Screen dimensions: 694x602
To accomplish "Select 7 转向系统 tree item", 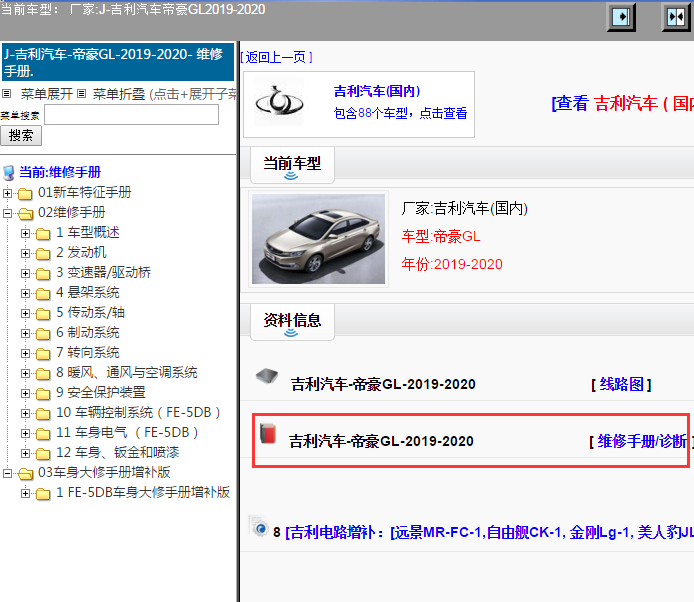I will coord(88,352).
